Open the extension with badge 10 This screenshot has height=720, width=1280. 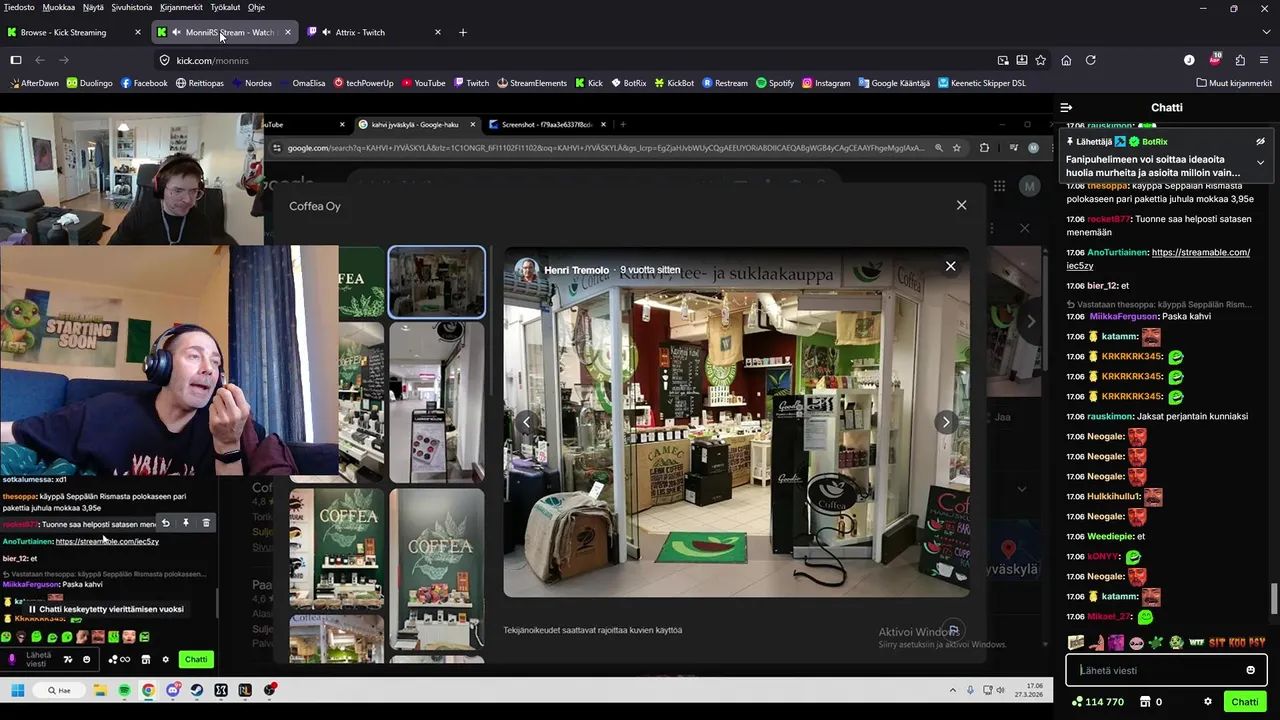[x=1214, y=60]
